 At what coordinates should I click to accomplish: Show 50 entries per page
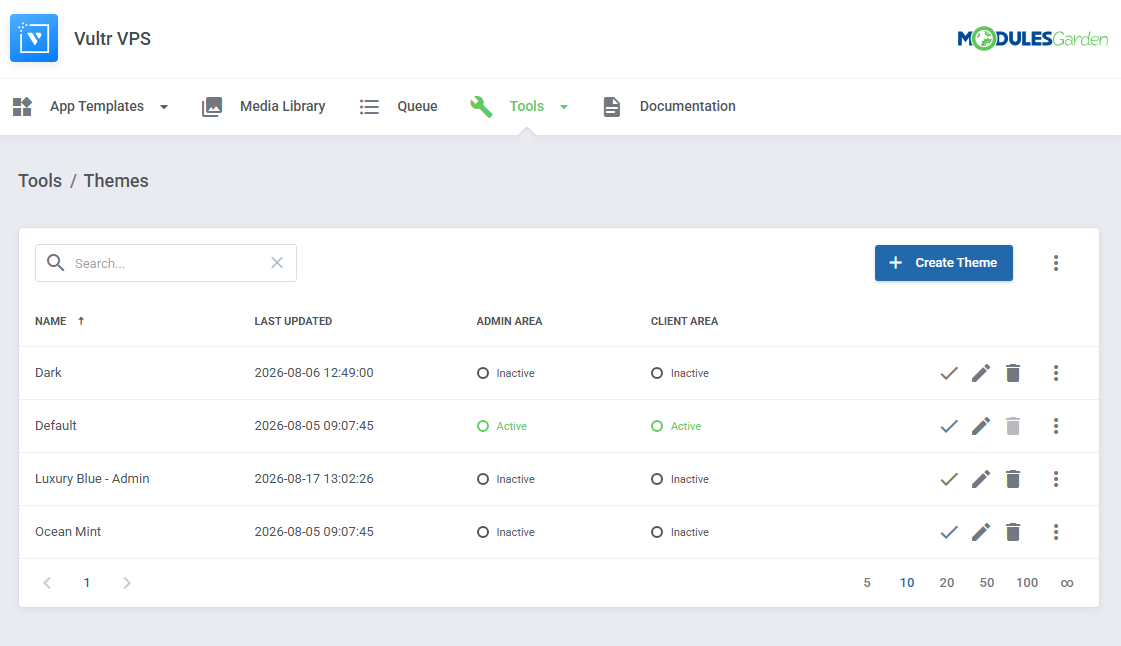pyautogui.click(x=987, y=583)
